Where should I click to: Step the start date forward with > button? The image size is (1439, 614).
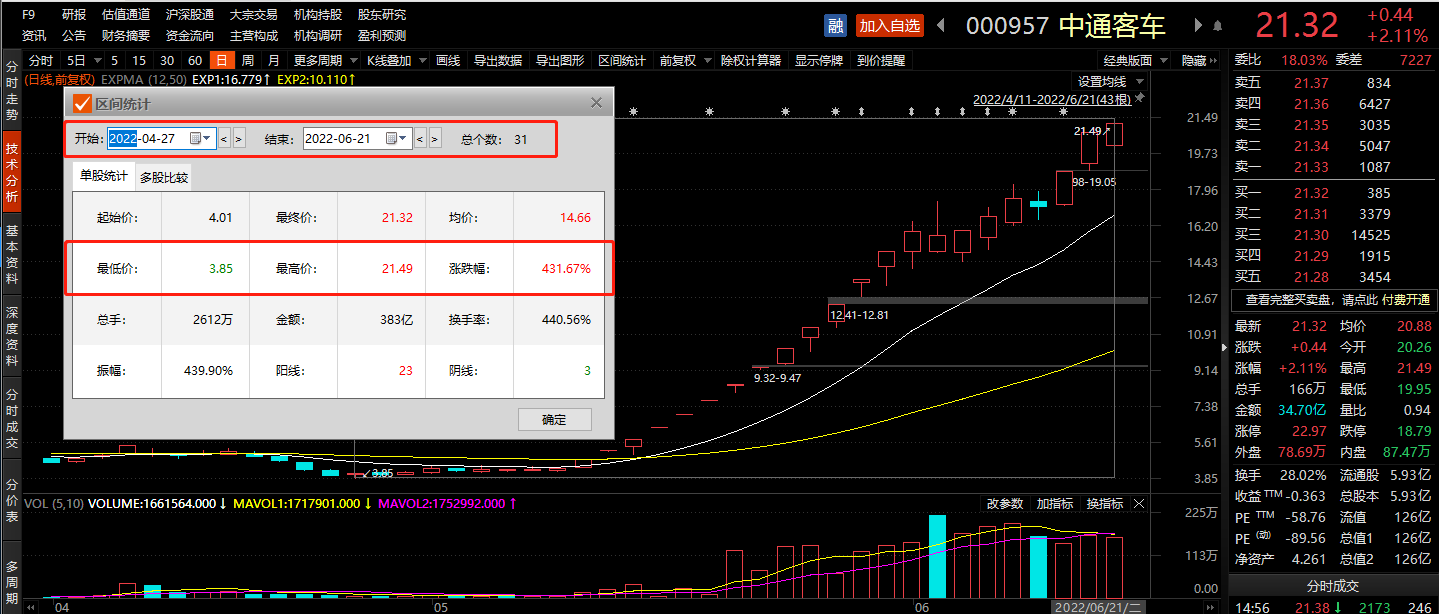point(238,139)
